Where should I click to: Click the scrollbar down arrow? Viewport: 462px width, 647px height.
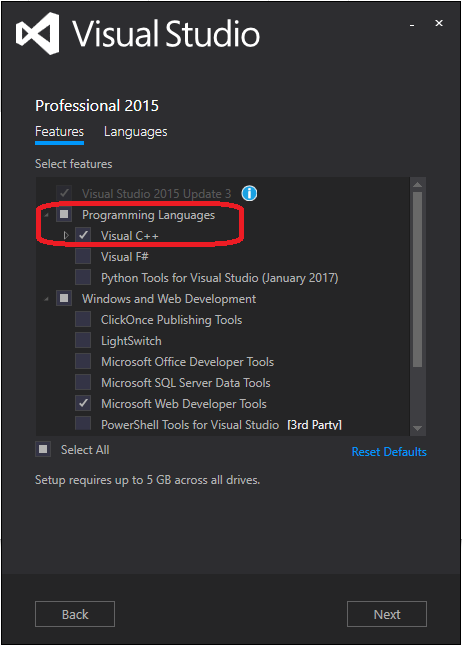pyautogui.click(x=417, y=428)
